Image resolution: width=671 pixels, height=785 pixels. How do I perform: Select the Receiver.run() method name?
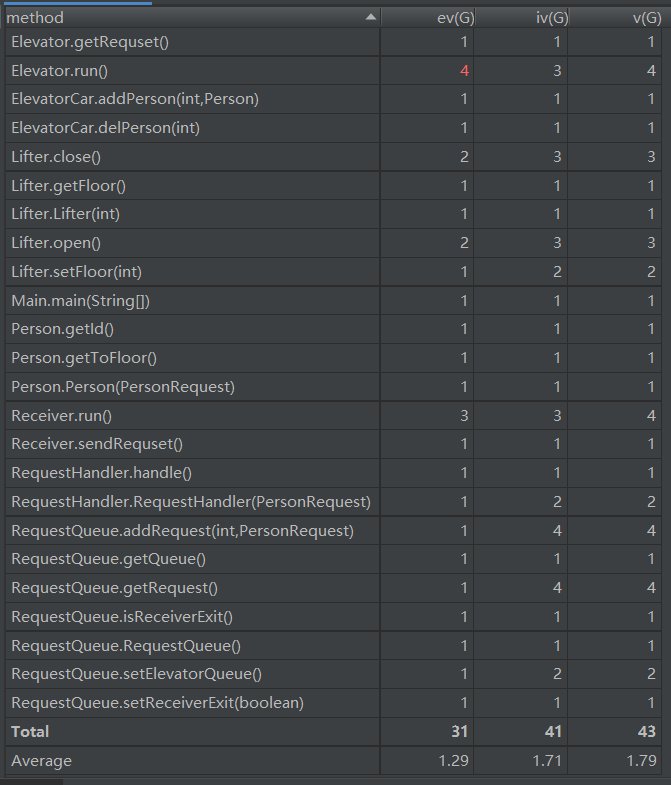(x=61, y=415)
